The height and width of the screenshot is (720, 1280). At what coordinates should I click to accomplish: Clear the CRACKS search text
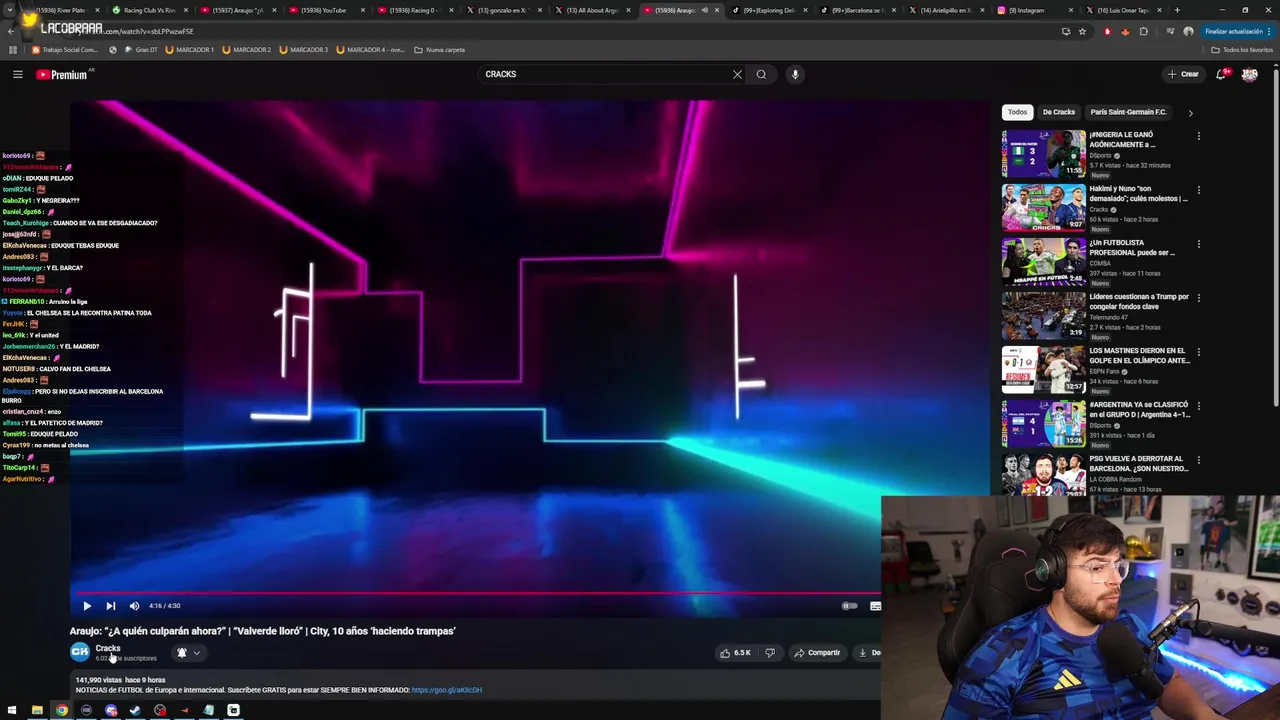737,74
